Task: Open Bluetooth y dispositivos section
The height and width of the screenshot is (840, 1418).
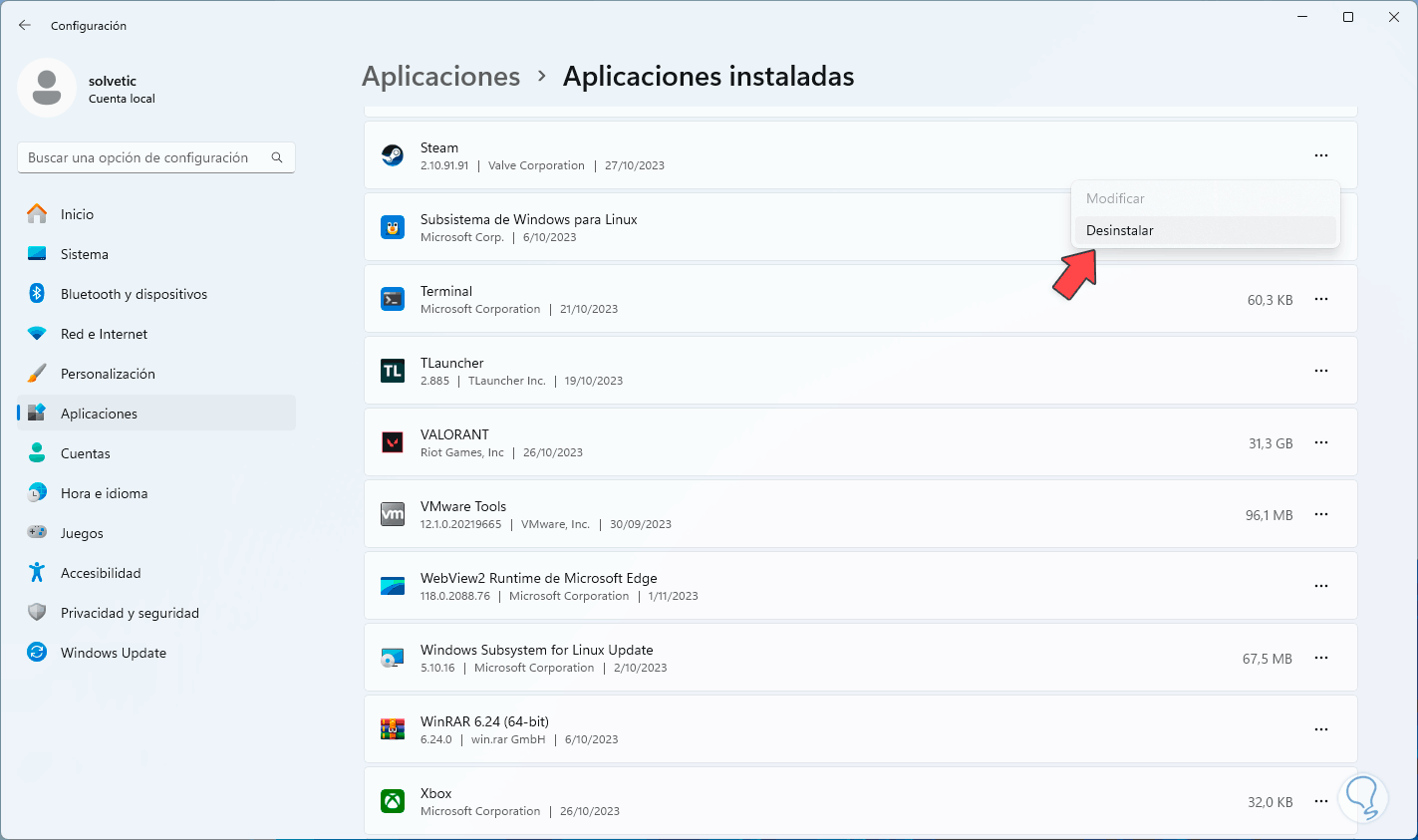Action: pos(156,294)
